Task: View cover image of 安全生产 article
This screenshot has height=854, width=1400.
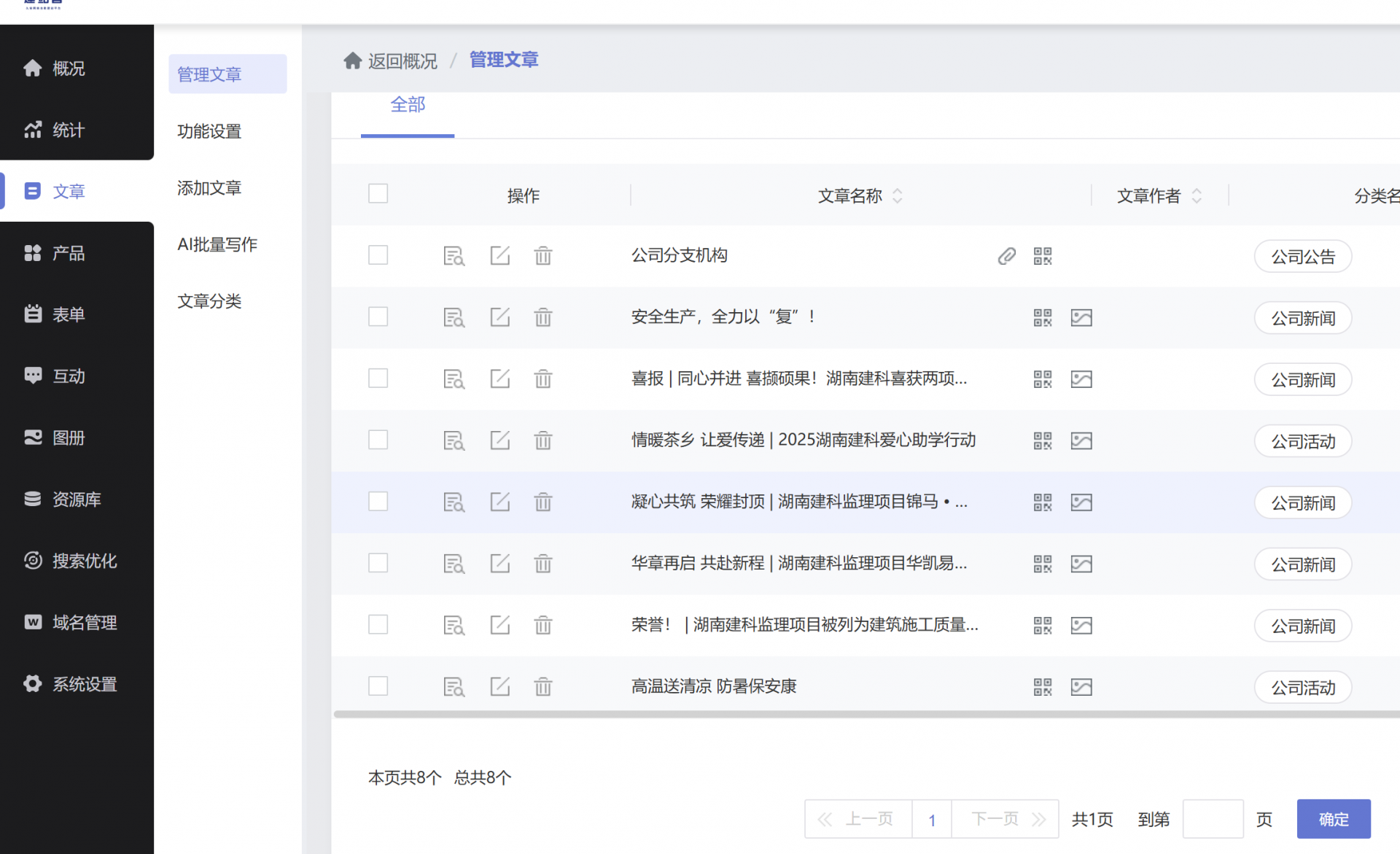Action: click(1081, 317)
